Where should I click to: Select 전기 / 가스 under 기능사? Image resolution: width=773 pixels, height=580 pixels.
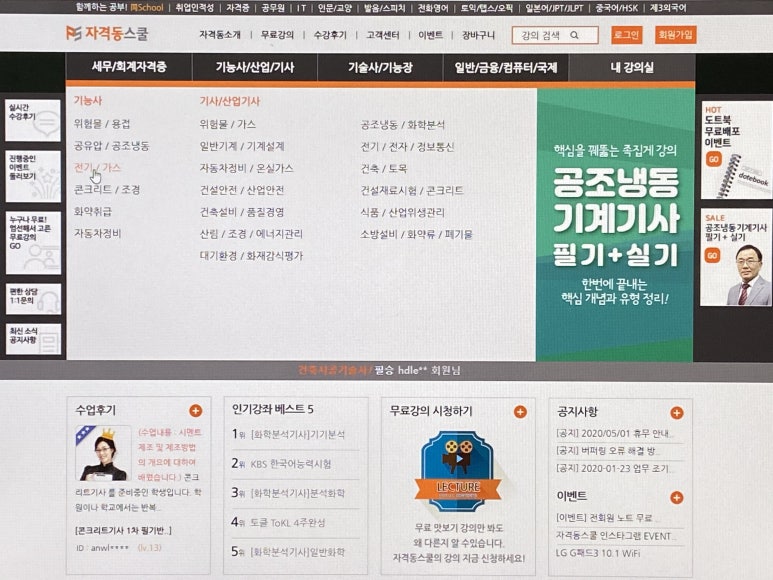point(98,168)
